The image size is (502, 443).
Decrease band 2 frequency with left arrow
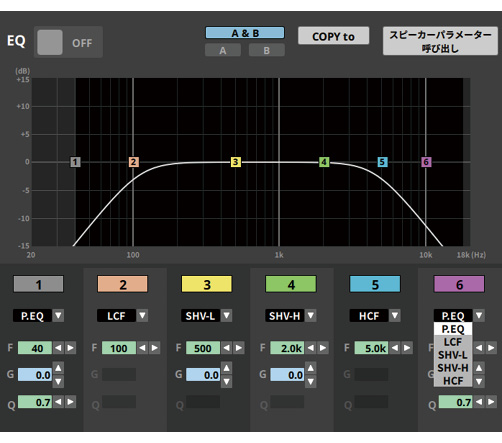tap(142, 348)
